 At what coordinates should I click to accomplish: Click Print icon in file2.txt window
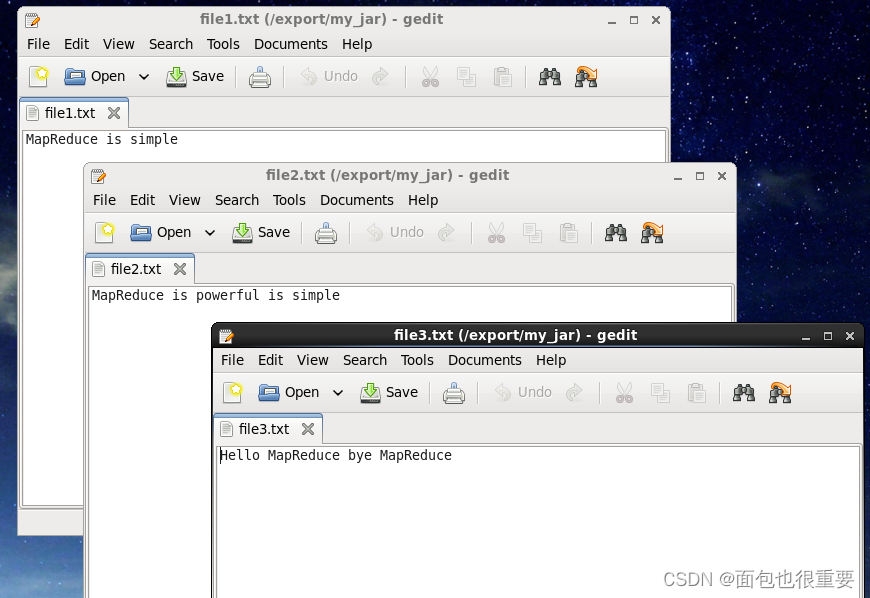click(x=326, y=233)
